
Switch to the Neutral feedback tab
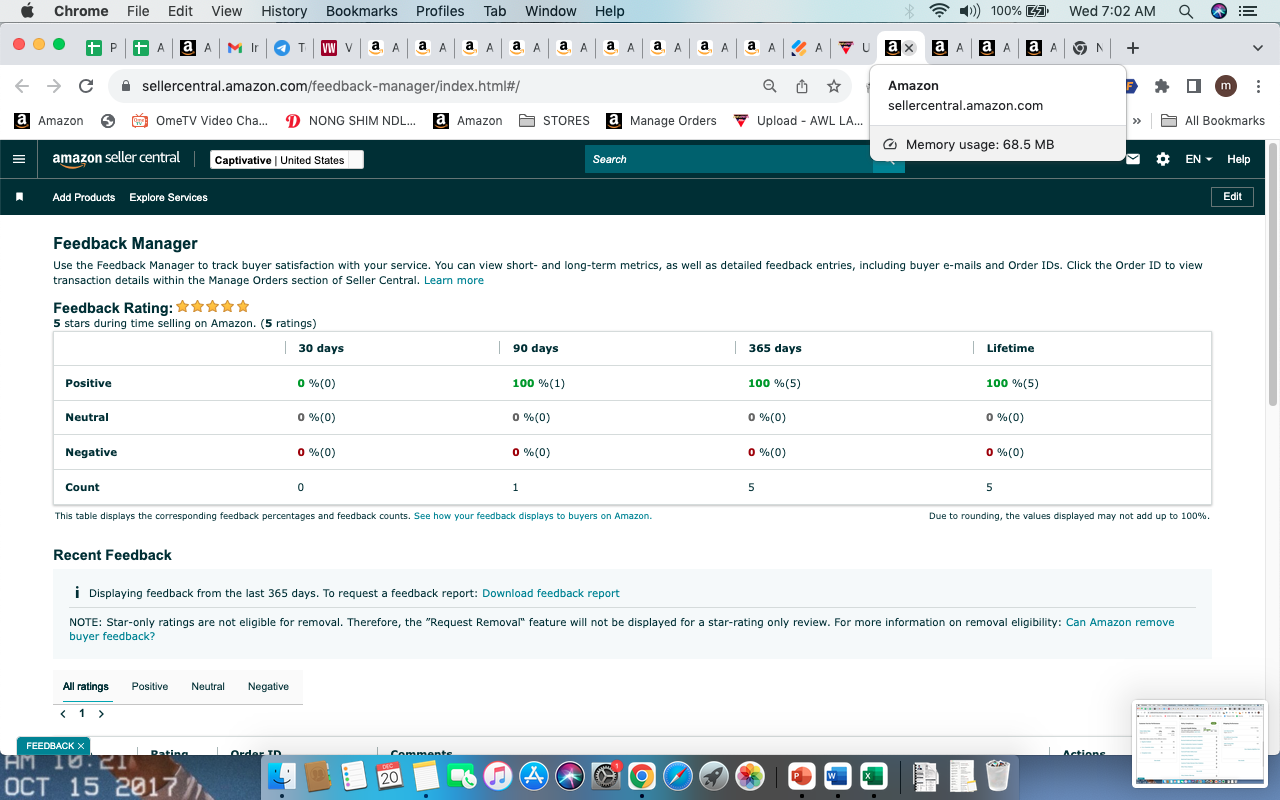(208, 686)
